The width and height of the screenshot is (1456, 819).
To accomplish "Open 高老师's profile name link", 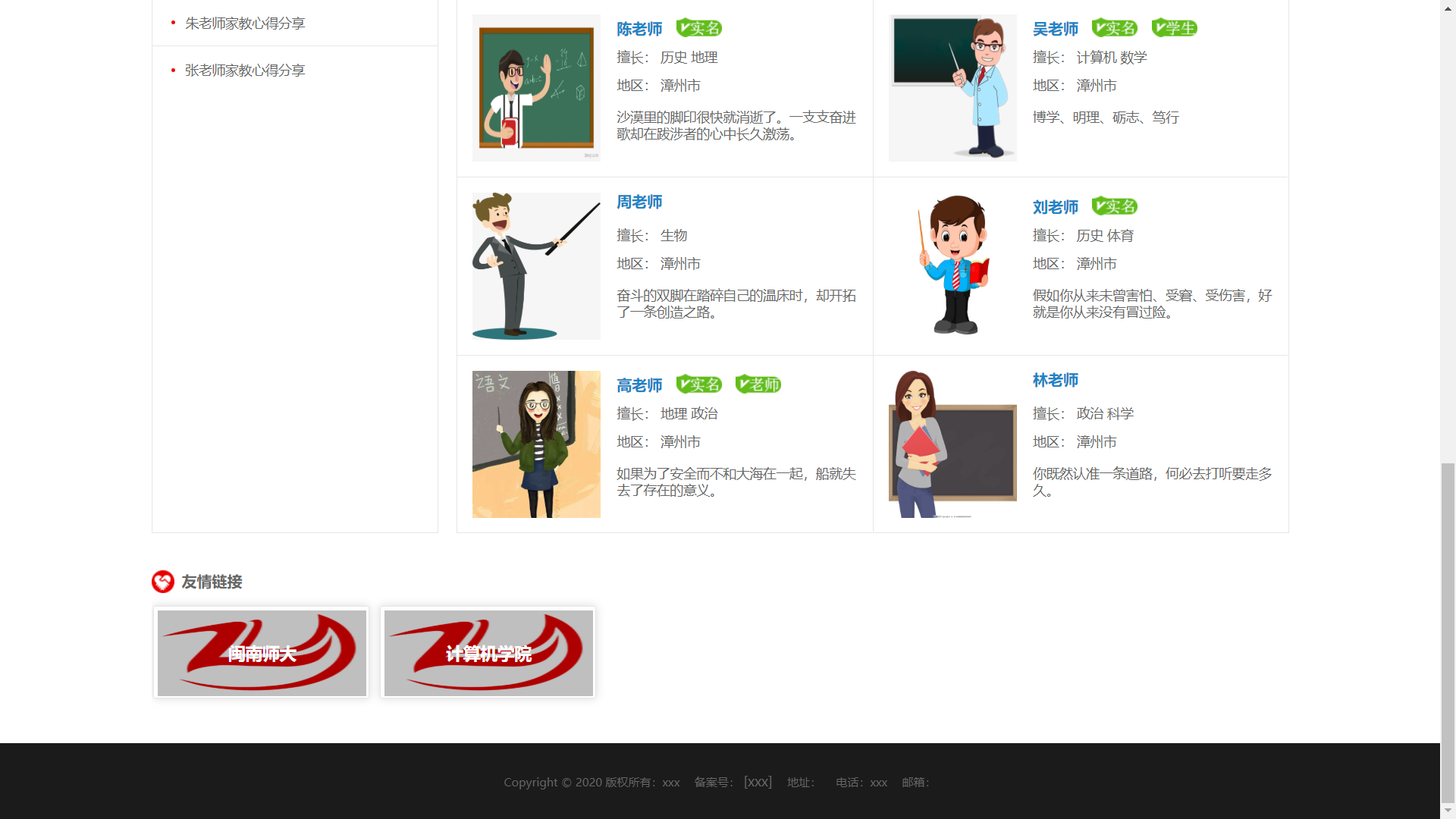I will click(x=639, y=385).
